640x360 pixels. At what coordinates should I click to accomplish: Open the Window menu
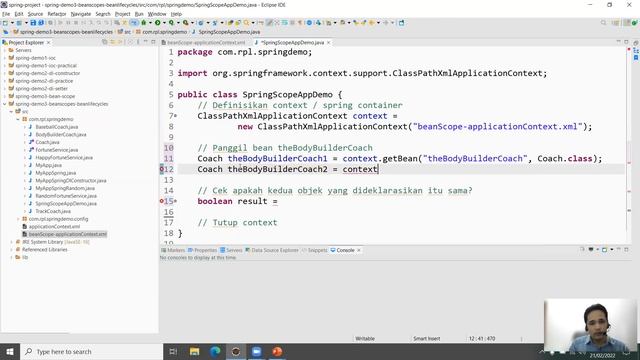pos(157,14)
